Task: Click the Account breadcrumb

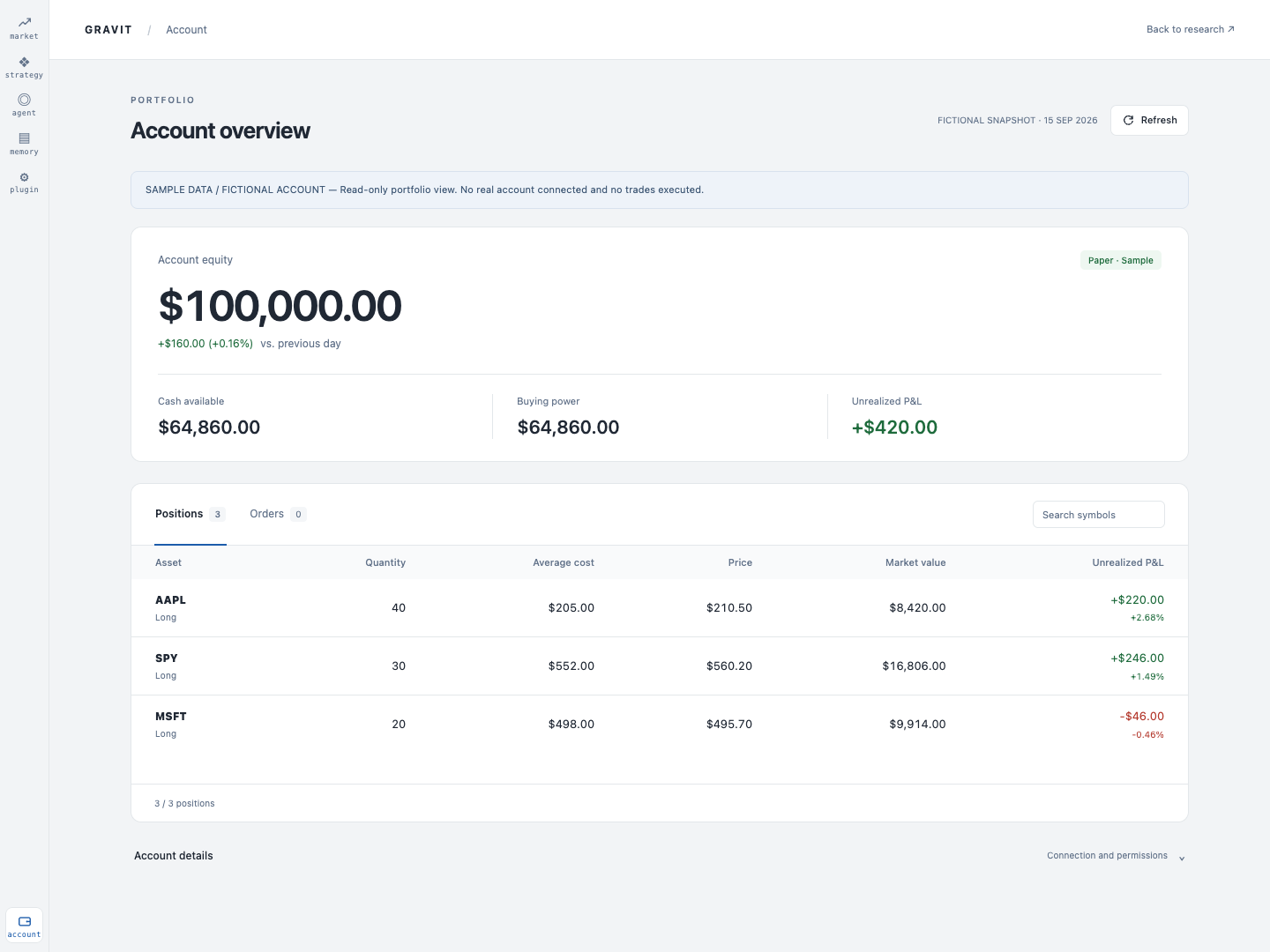Action: [187, 30]
